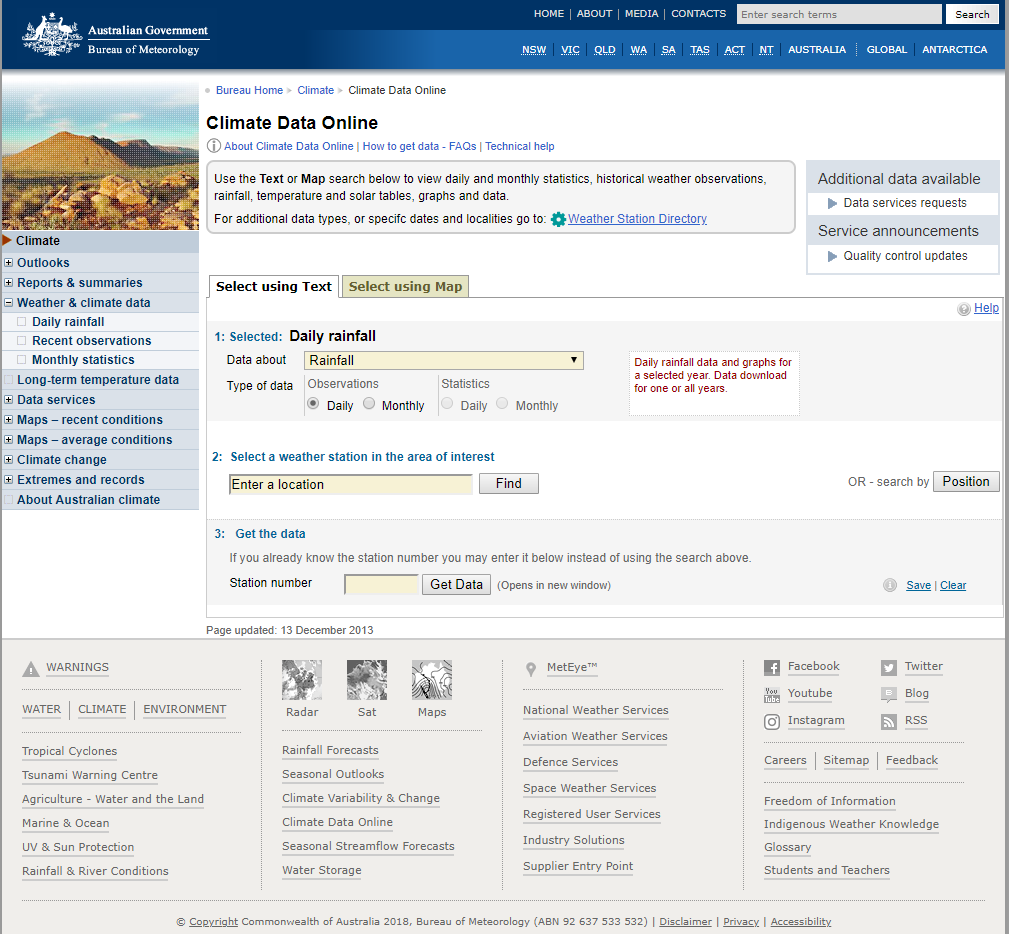Select the Monthly observations radio button
This screenshot has width=1009, height=934.
[x=369, y=404]
